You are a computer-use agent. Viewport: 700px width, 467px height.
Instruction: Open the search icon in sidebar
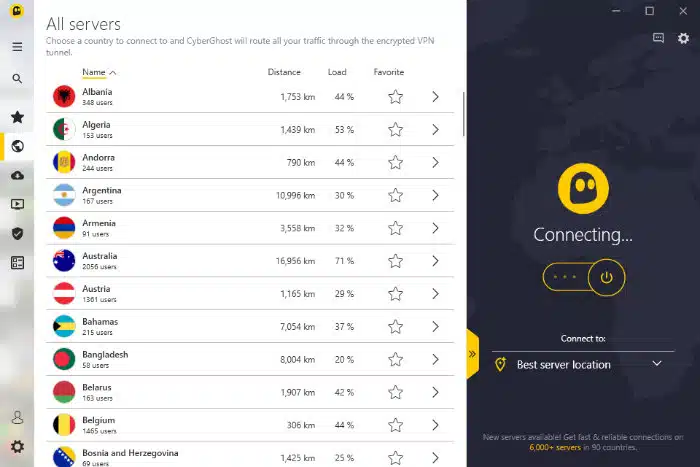coord(17,79)
